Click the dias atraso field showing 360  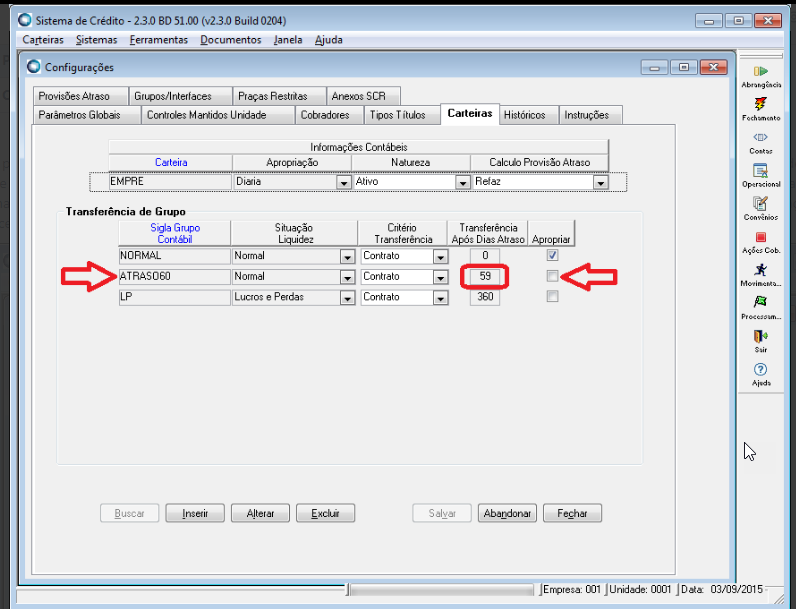pyautogui.click(x=485, y=297)
